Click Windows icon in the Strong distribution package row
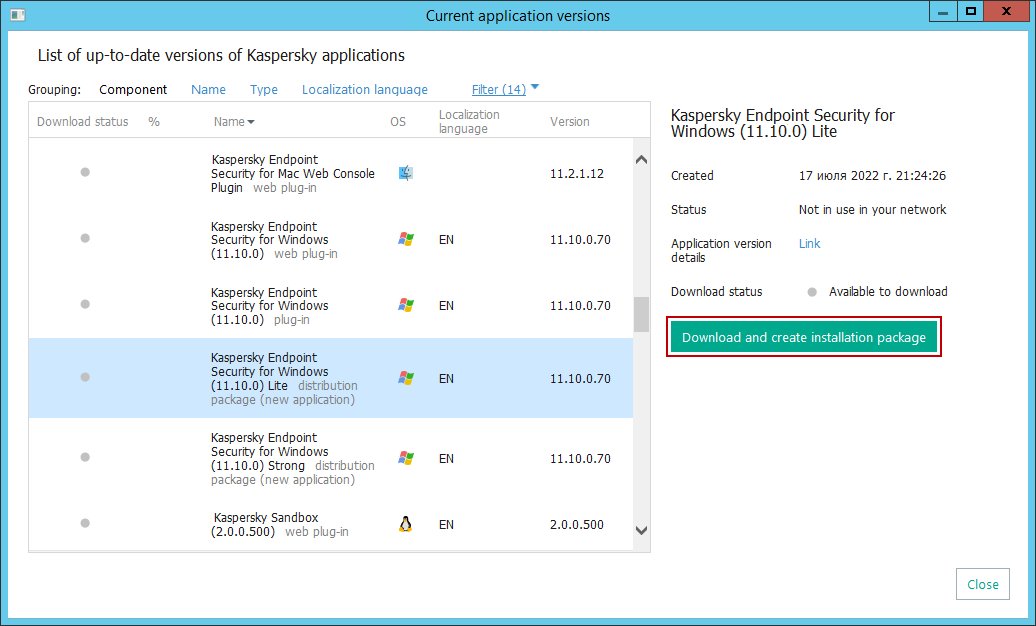The height and width of the screenshot is (626, 1036). coord(405,459)
